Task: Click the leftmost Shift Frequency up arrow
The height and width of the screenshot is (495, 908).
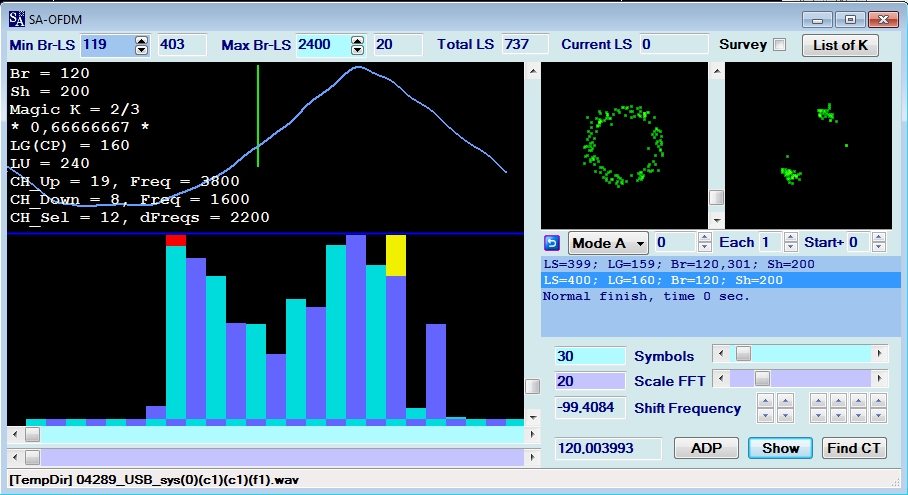Action: (766, 401)
